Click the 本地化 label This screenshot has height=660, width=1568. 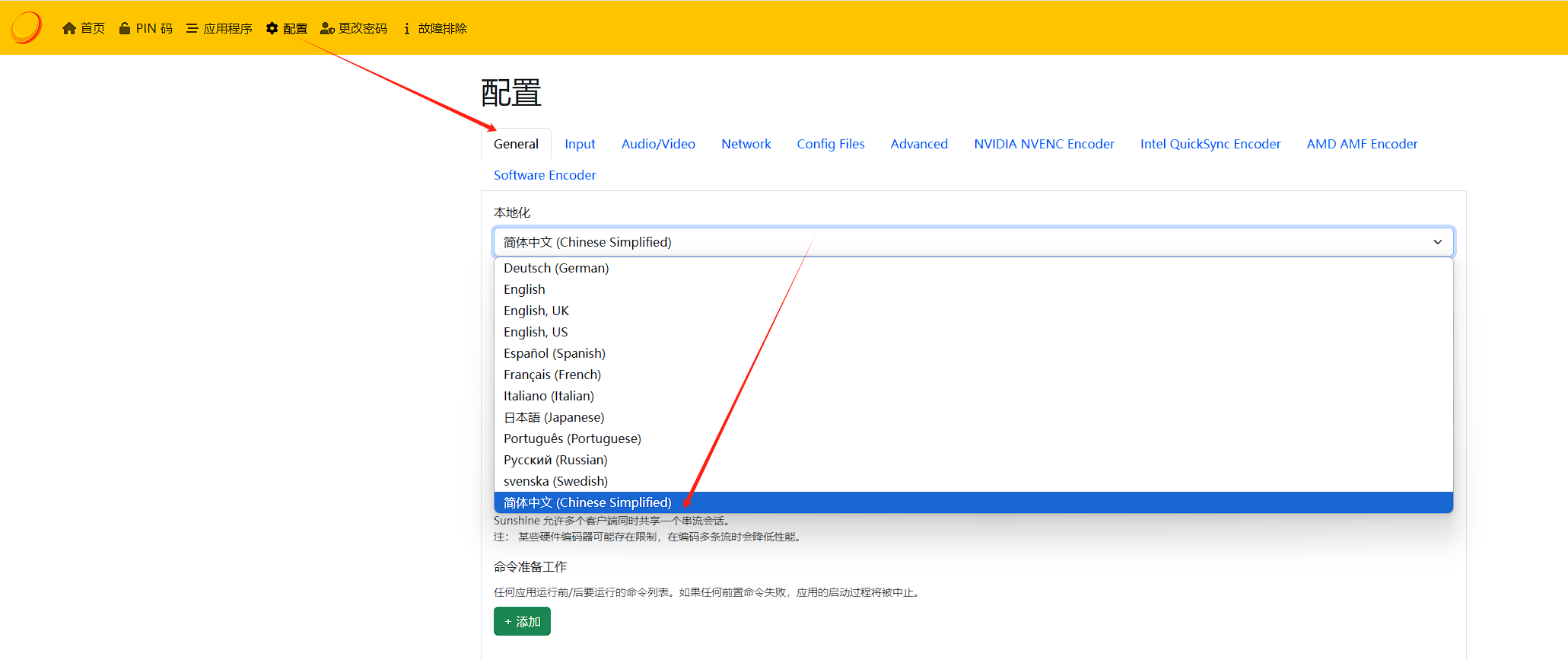pos(512,212)
